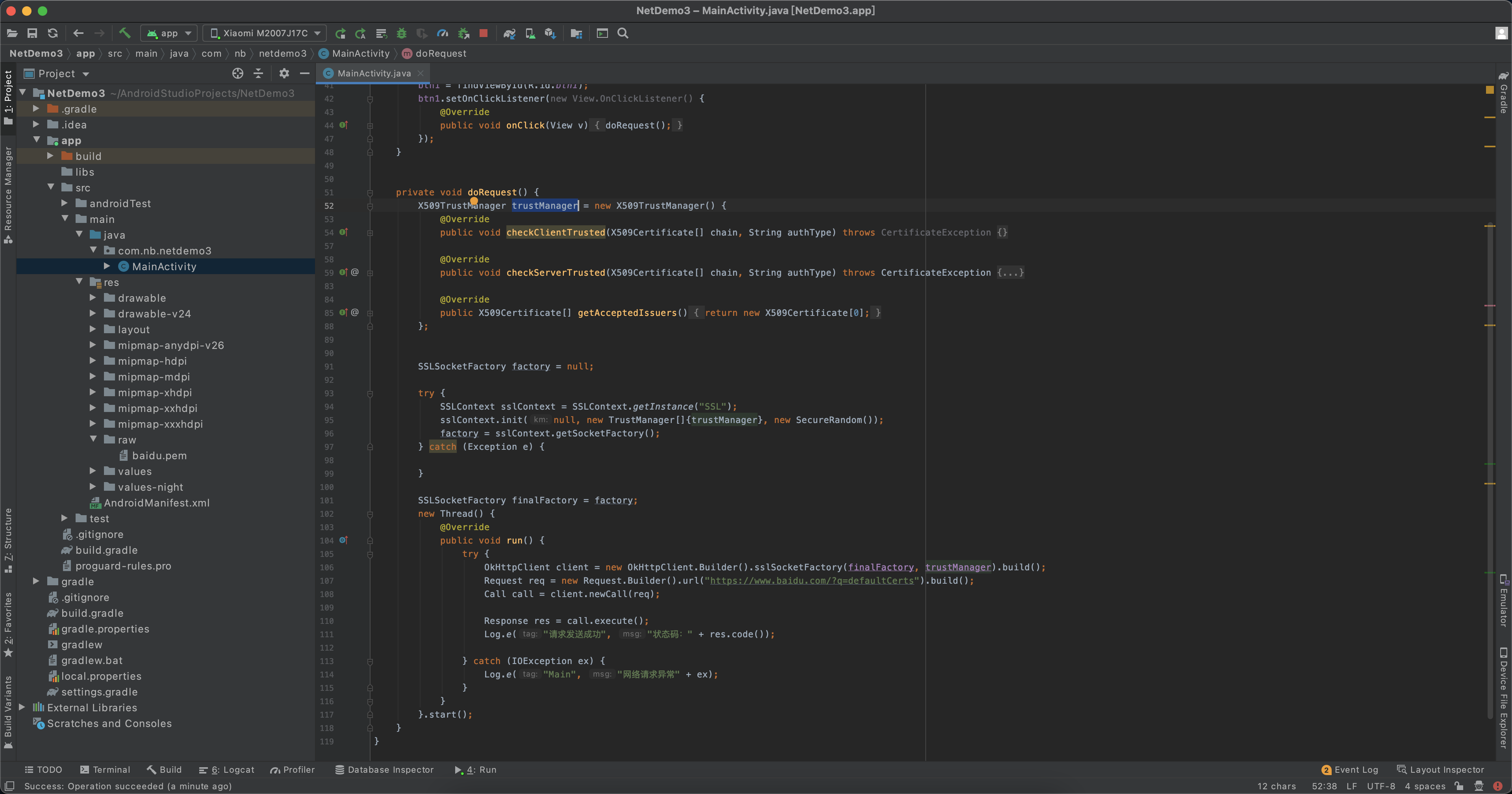
Task: Click the green Rerun app icon
Action: click(341, 33)
